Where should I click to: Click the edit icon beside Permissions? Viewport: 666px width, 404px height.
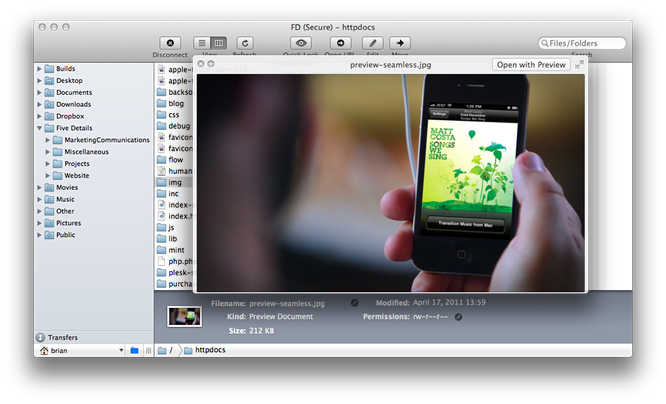458,317
